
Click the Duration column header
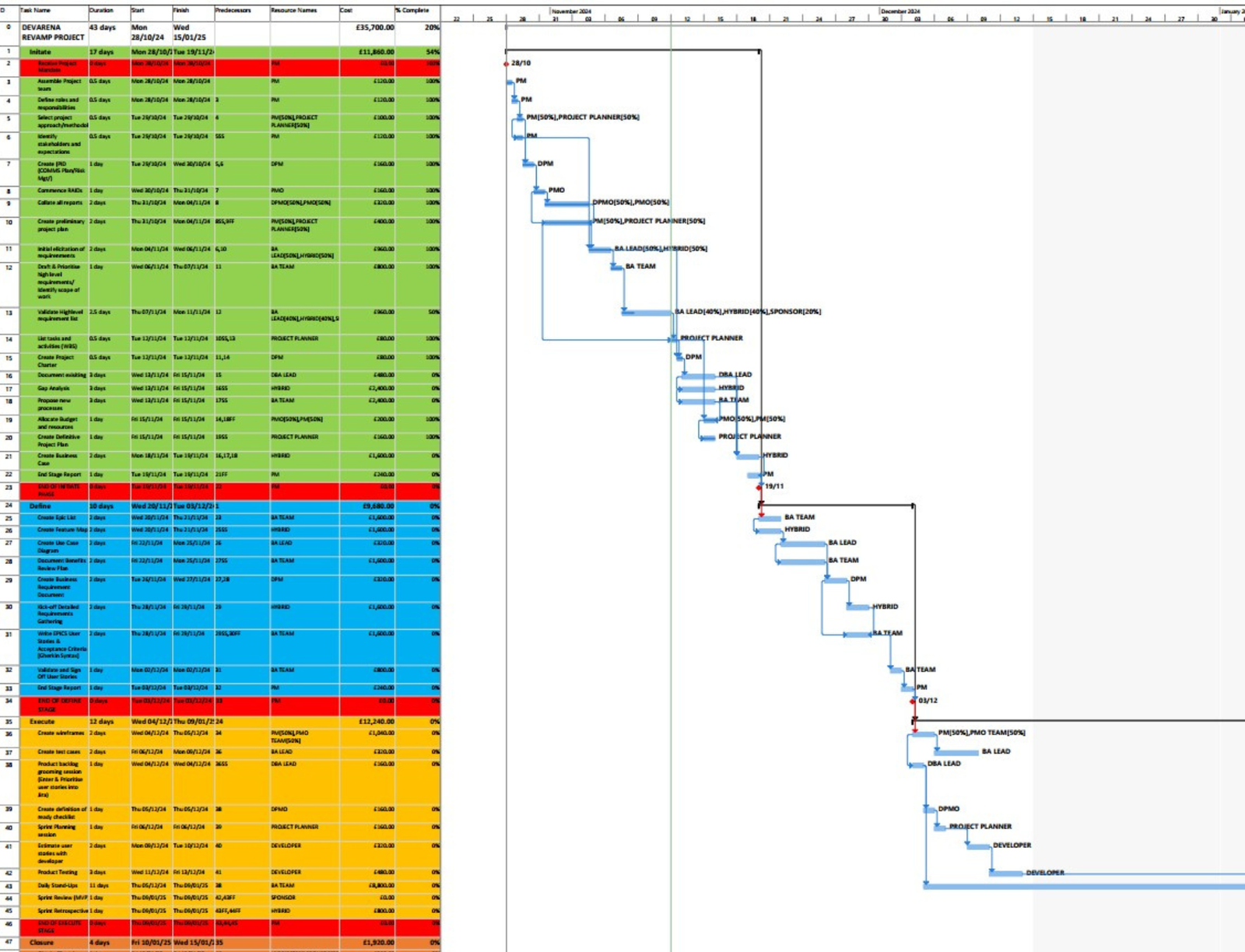(x=107, y=10)
